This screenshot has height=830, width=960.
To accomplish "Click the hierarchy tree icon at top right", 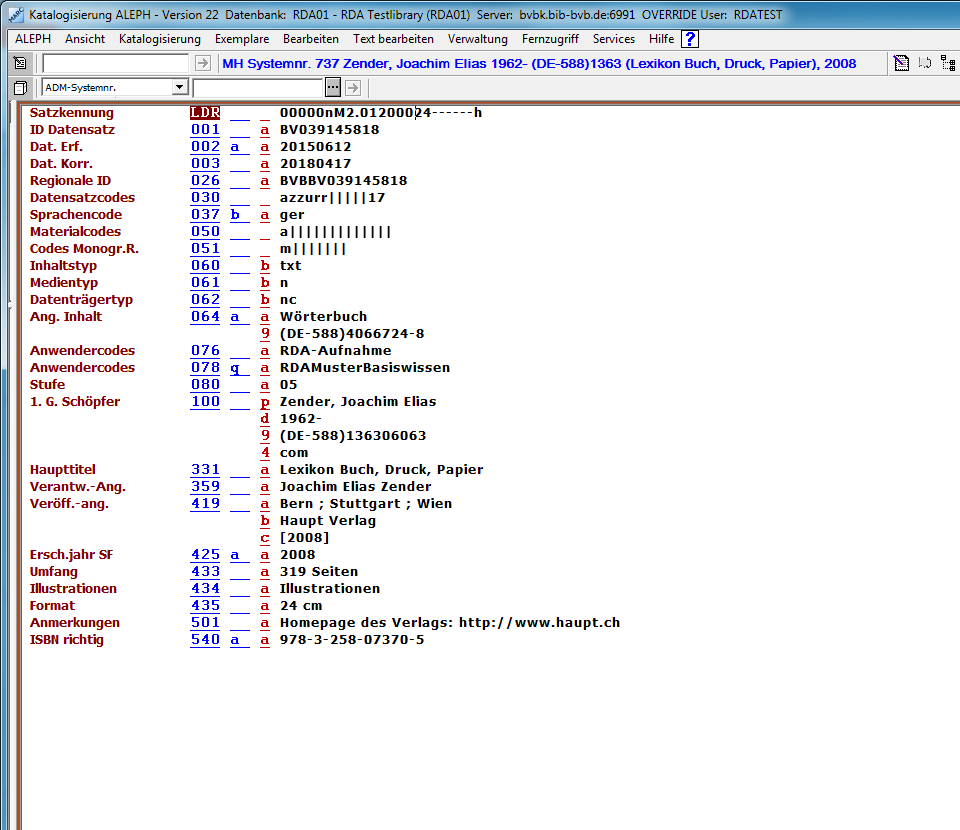I will point(947,64).
